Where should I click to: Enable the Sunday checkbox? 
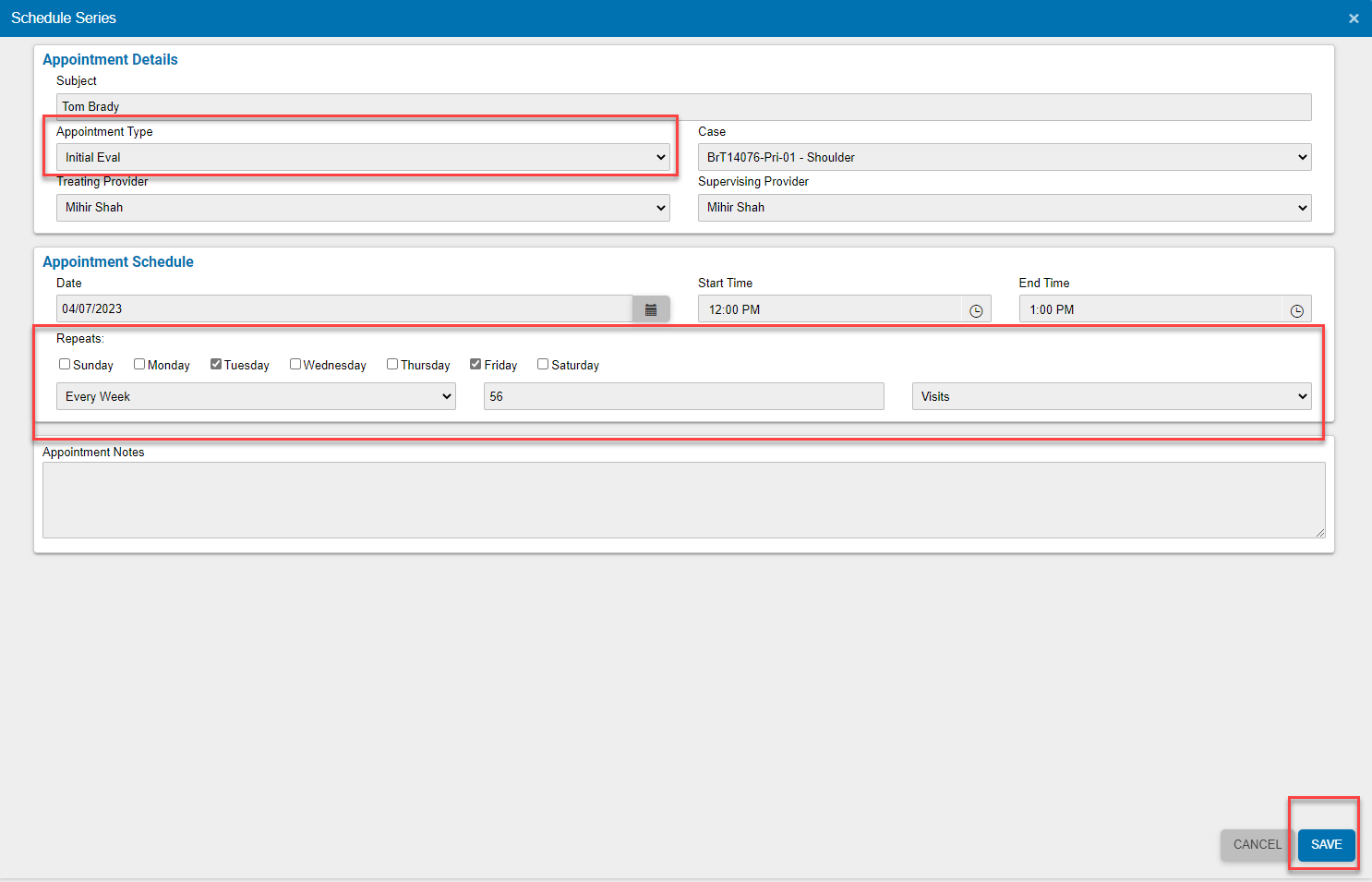64,364
